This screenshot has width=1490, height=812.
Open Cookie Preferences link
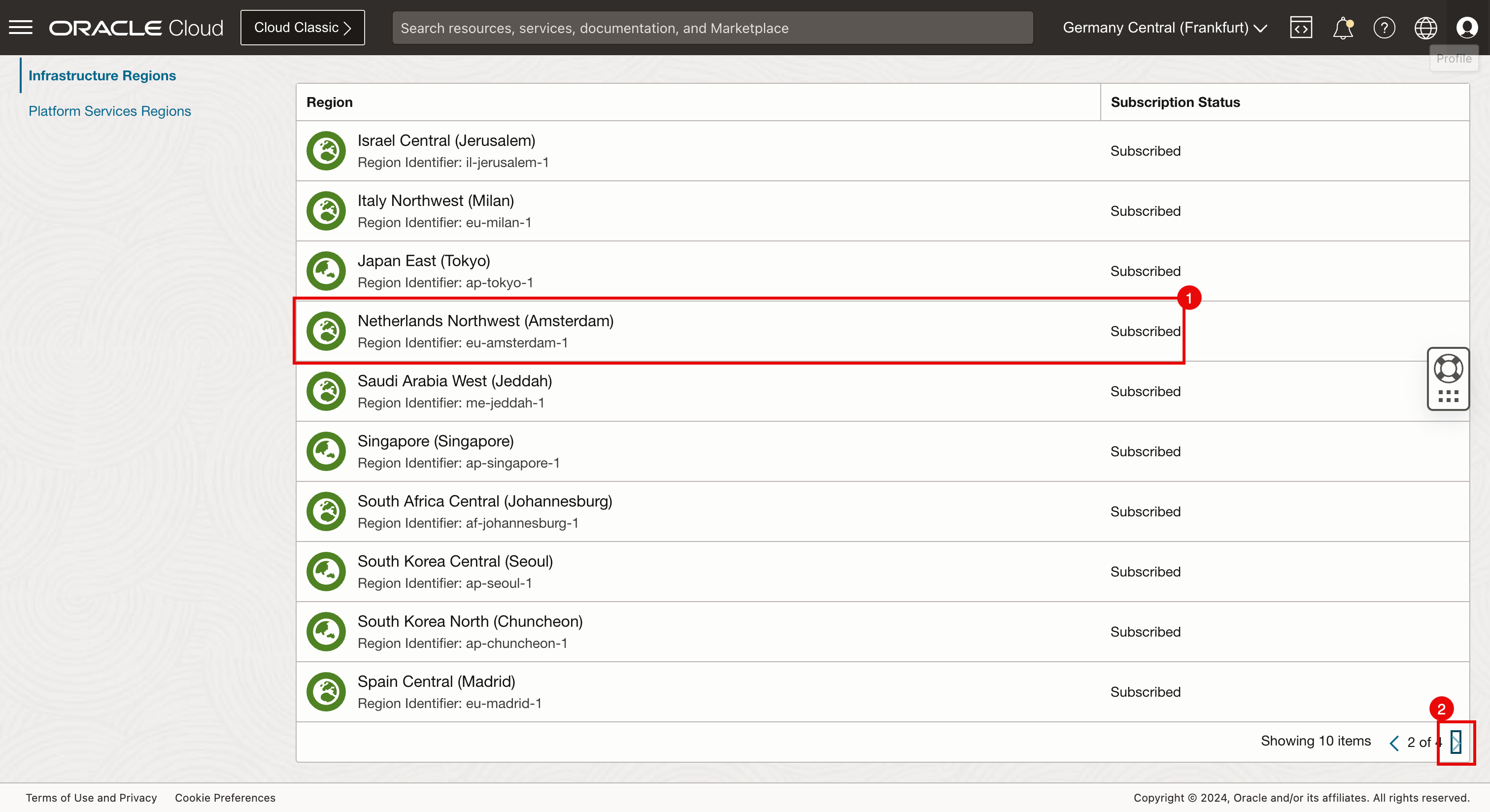(225, 798)
